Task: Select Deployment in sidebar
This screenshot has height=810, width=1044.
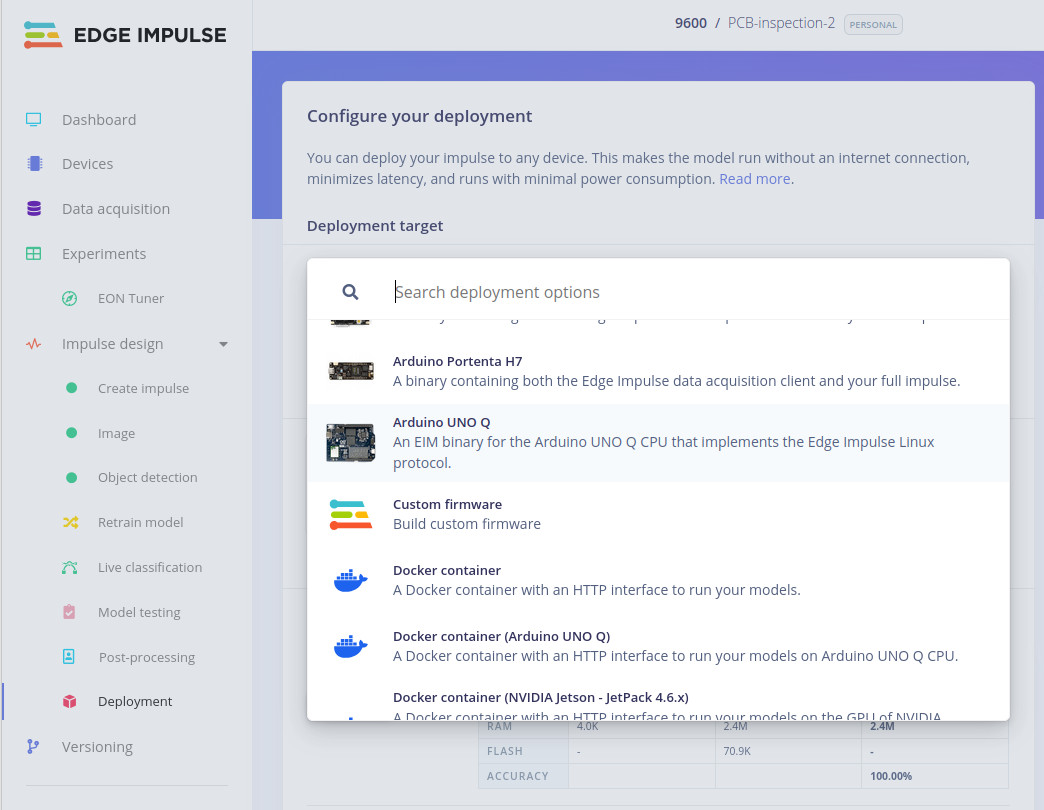Action: pos(135,702)
